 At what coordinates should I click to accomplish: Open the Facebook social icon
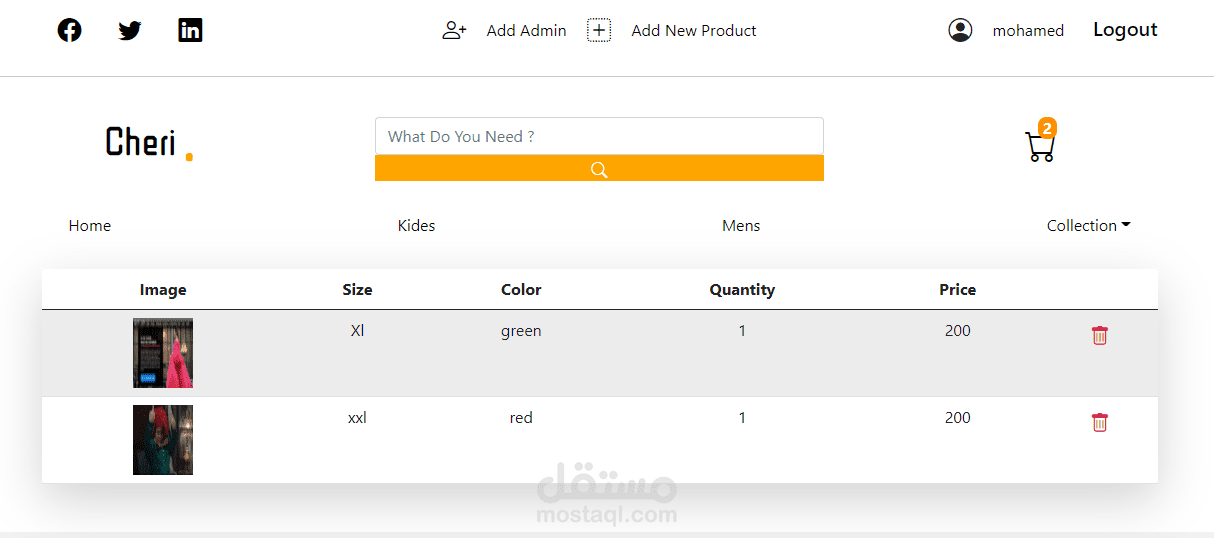pos(69,30)
